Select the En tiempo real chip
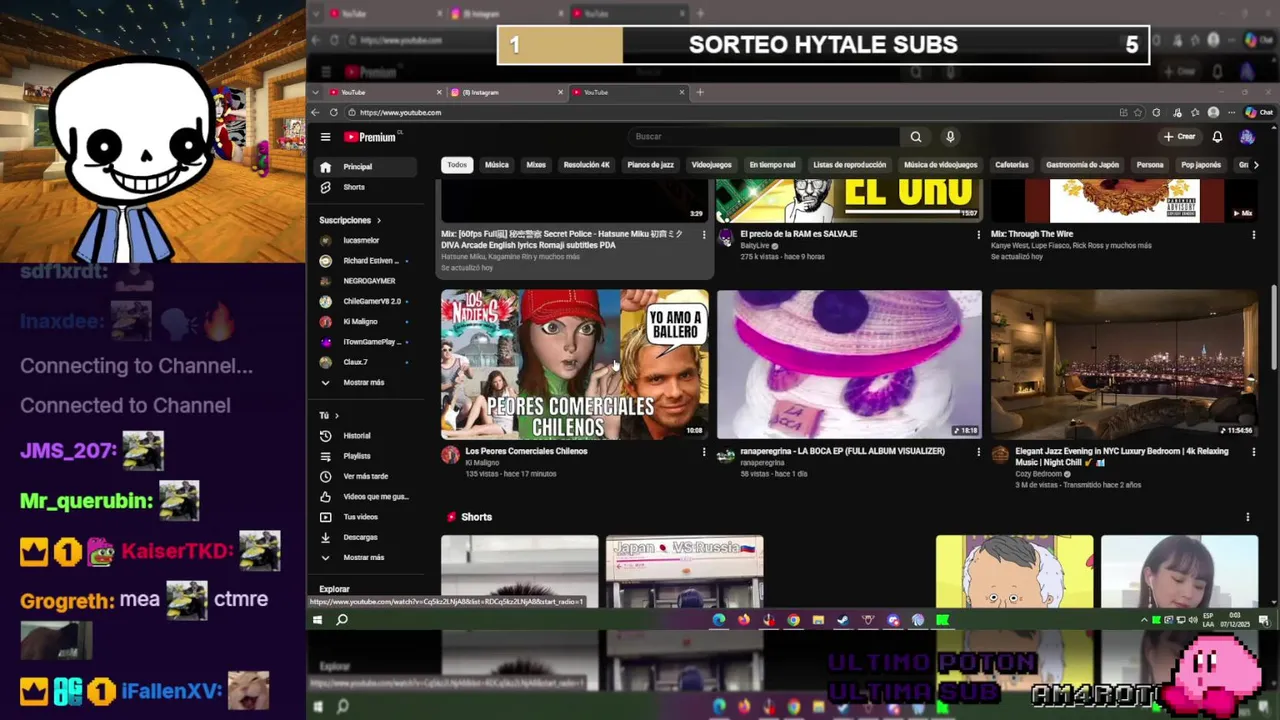 (772, 165)
